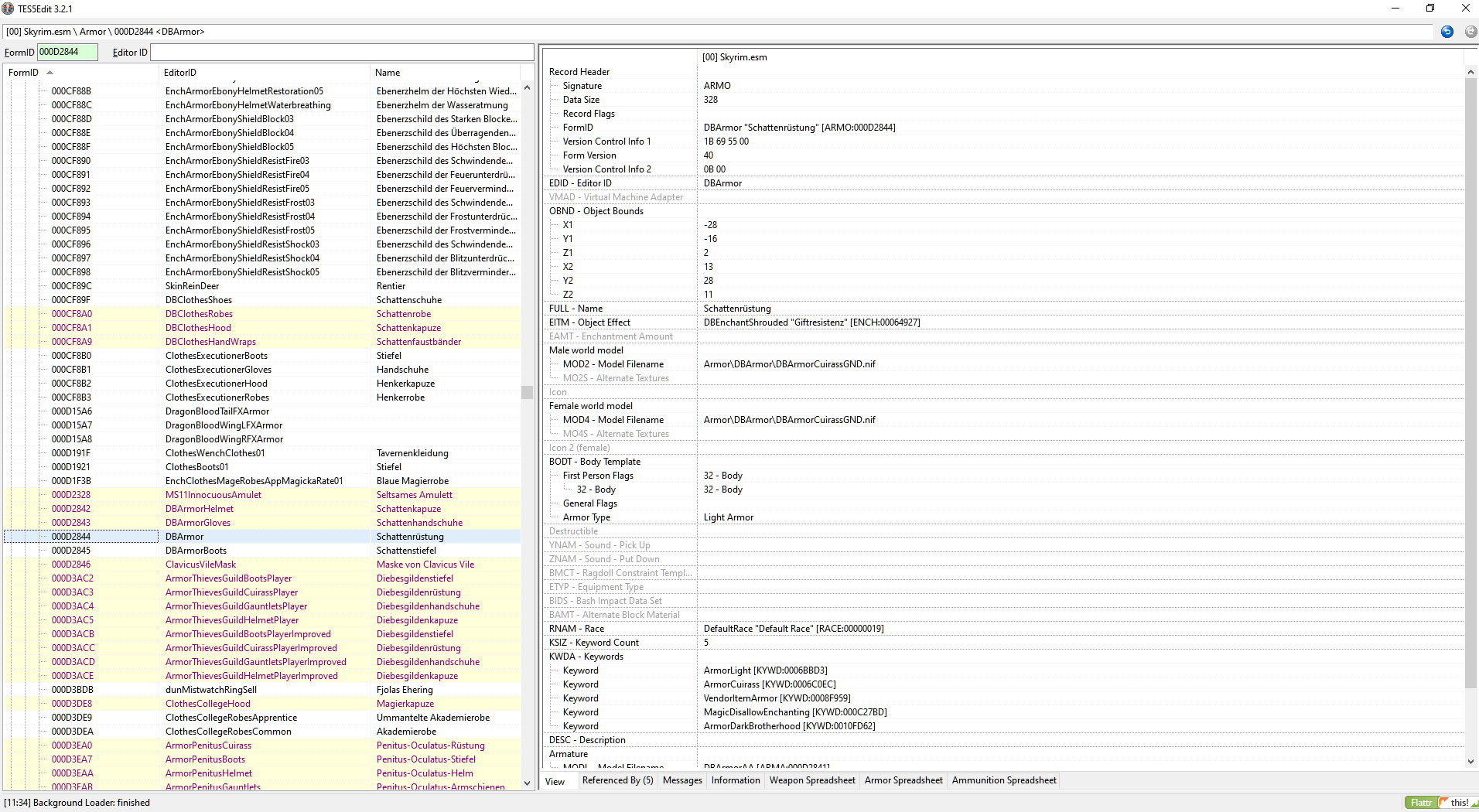Click the EDID - Editor ID row

click(1003, 183)
